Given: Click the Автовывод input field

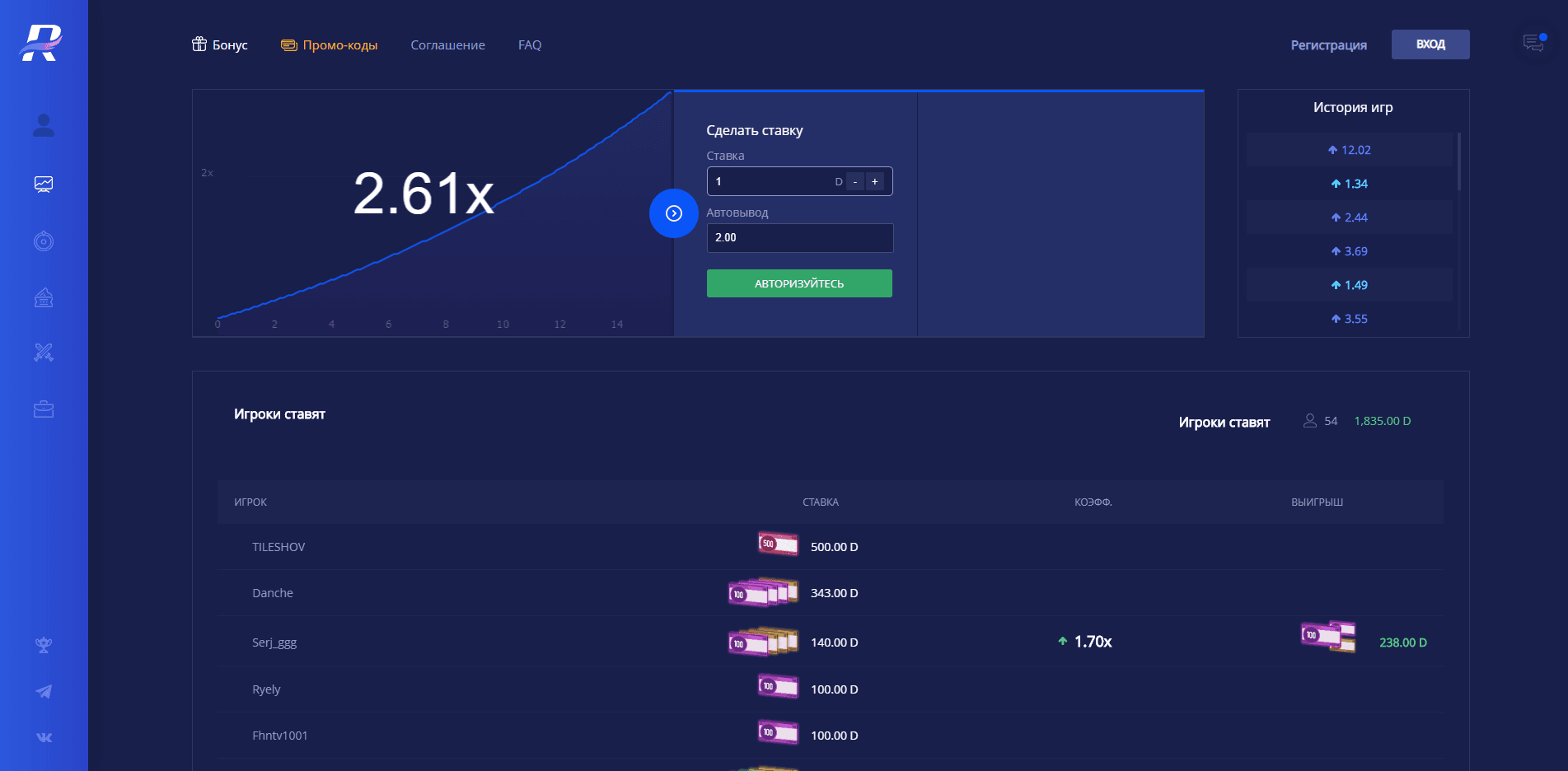Looking at the screenshot, I should coord(799,237).
